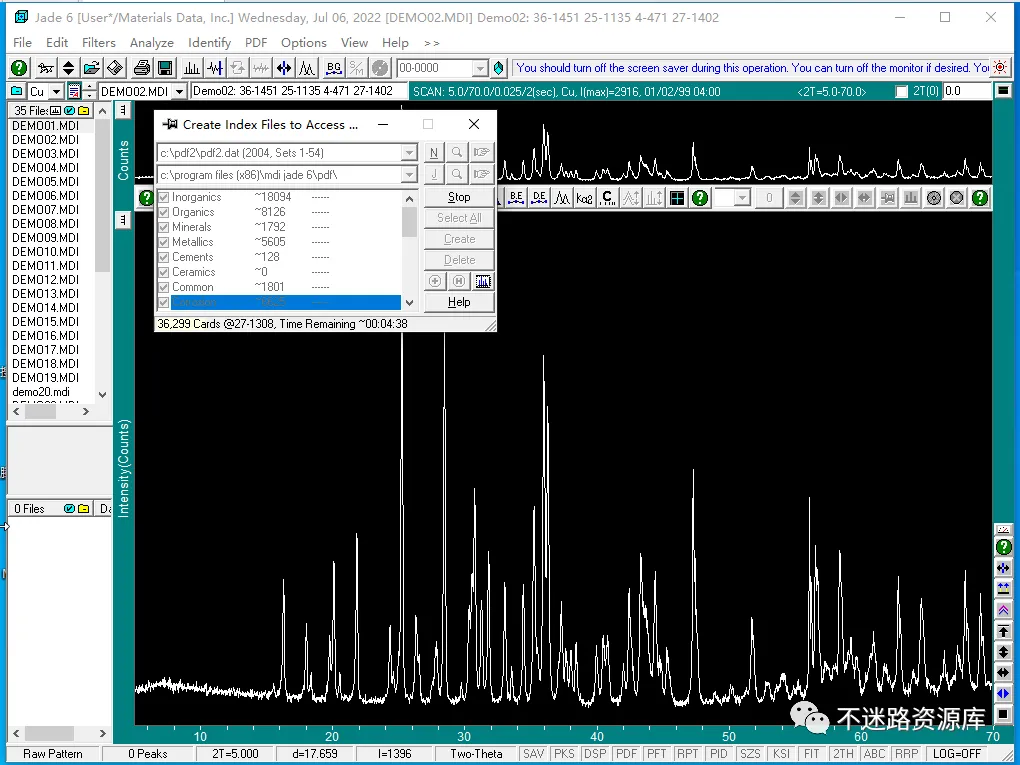Expand the program files pdf folder dropdown
Screen dimensions: 1020x765
pyautogui.click(x=409, y=175)
